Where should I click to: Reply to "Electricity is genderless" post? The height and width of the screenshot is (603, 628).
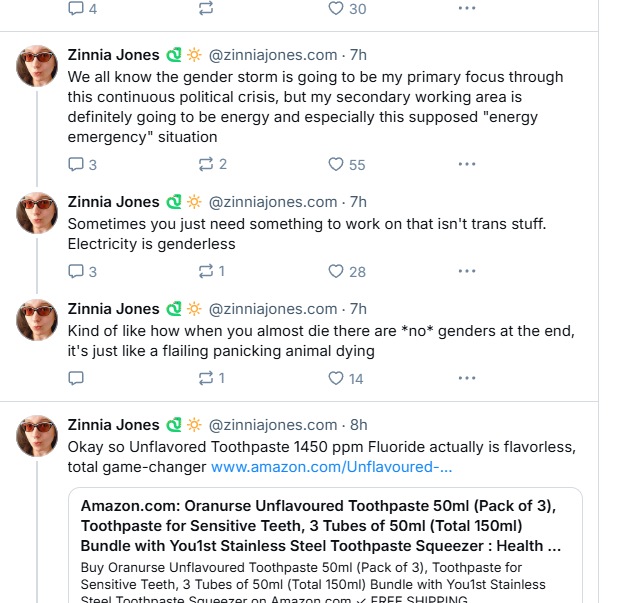pyautogui.click(x=83, y=271)
